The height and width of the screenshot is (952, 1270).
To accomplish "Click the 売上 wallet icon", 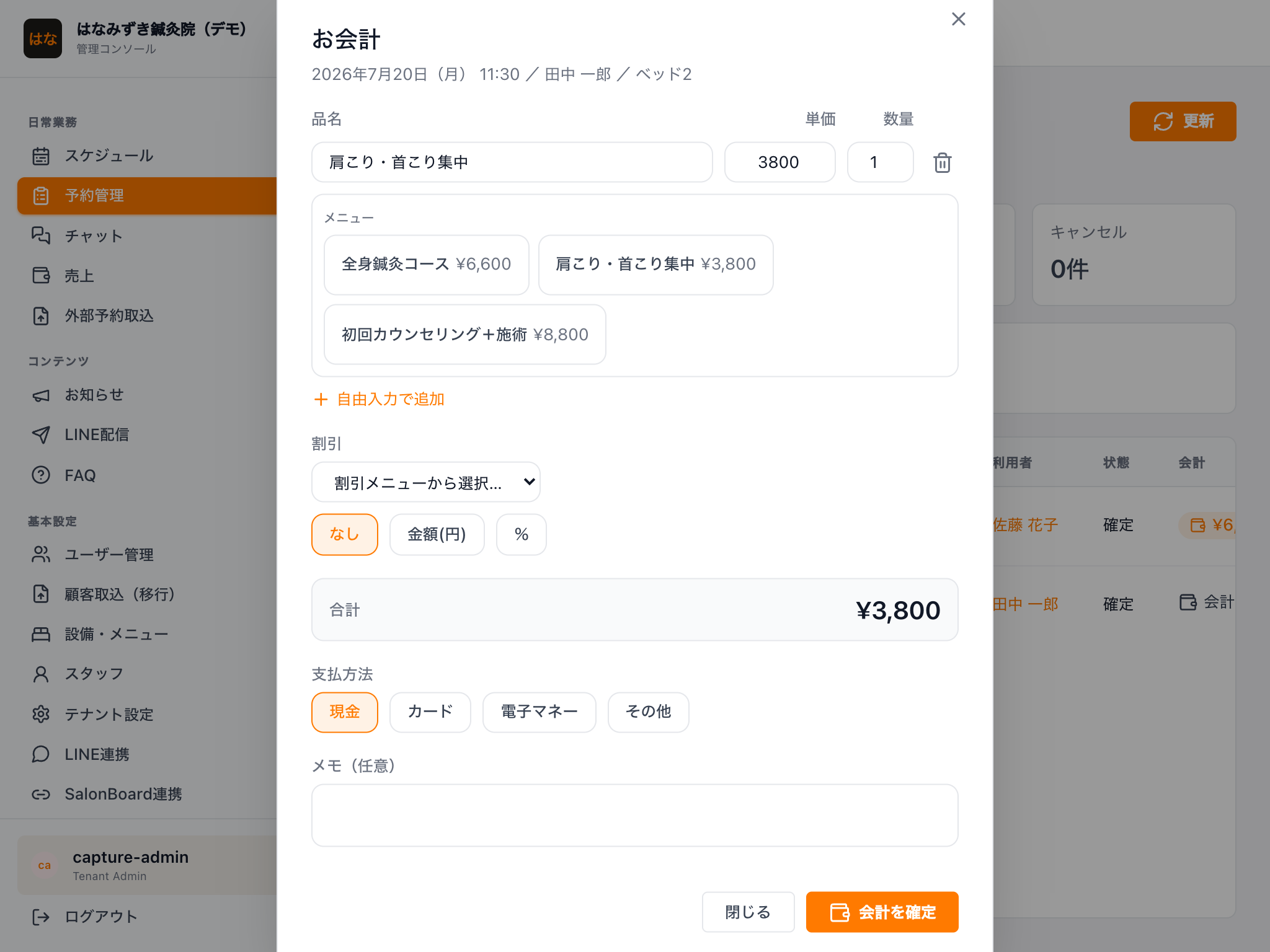I will (41, 275).
